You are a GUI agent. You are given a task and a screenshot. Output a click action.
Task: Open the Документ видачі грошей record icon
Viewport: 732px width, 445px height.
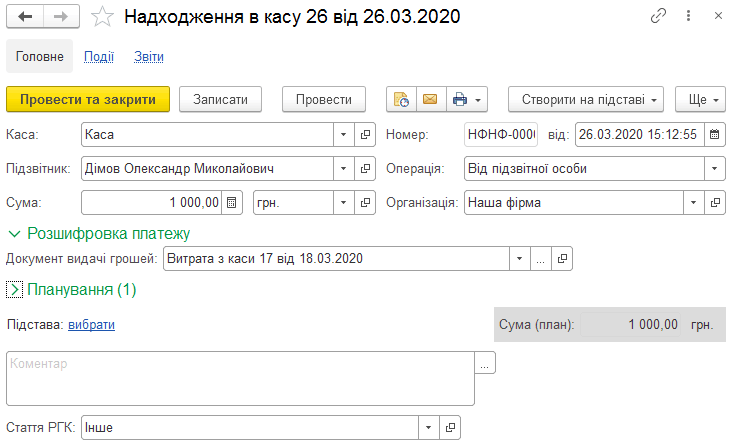tap(562, 259)
